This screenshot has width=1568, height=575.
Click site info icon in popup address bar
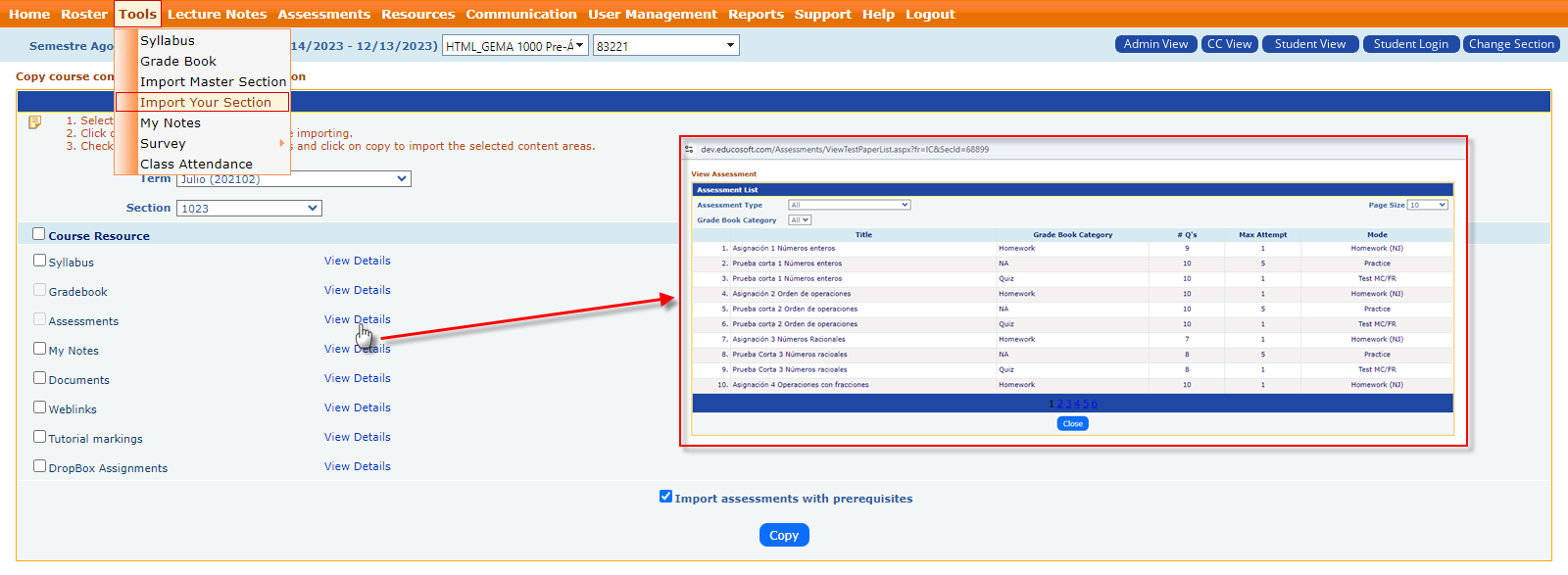[690, 150]
